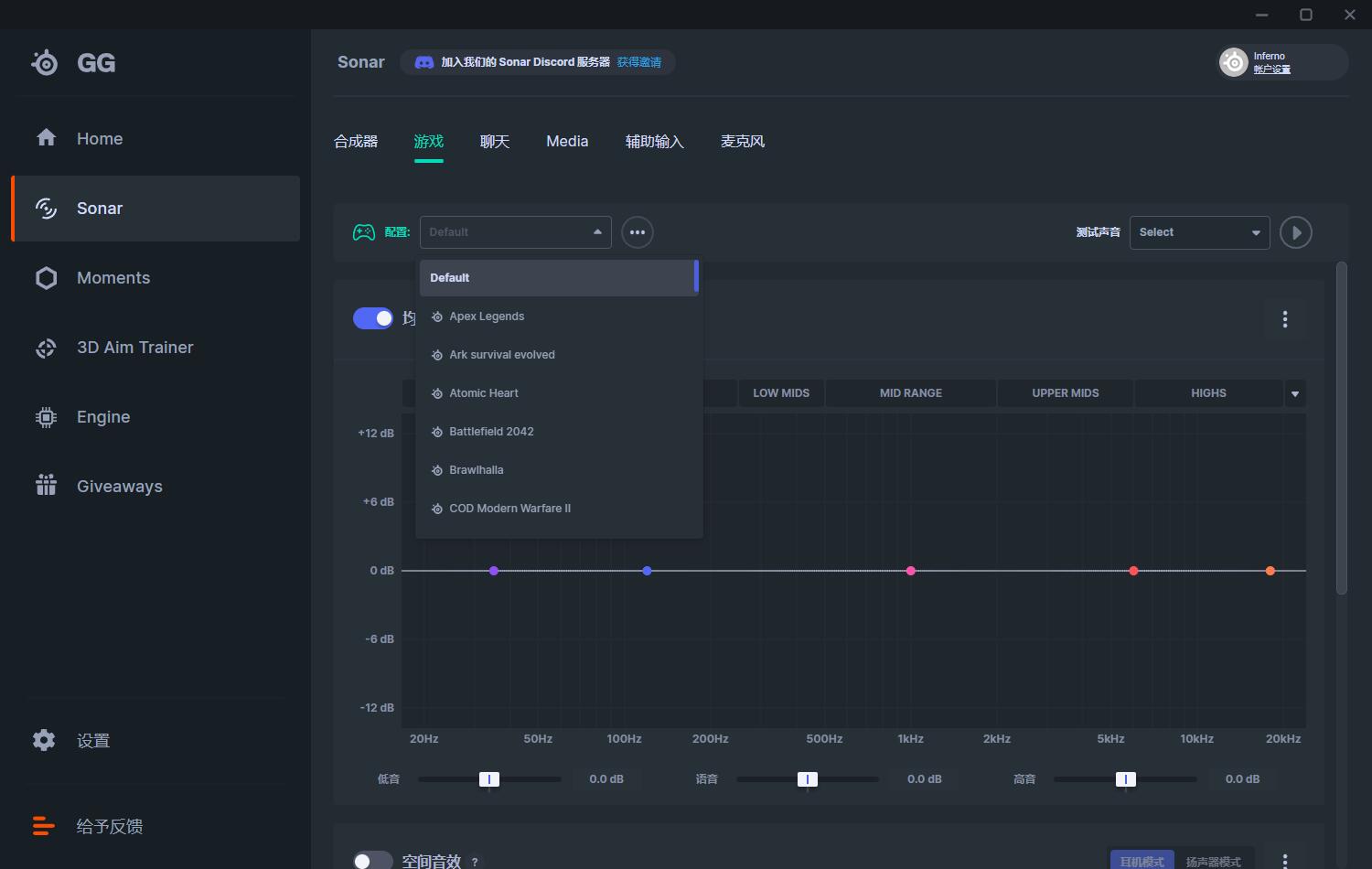Open the 设置 settings gear
This screenshot has height=869, width=1372.
point(44,740)
